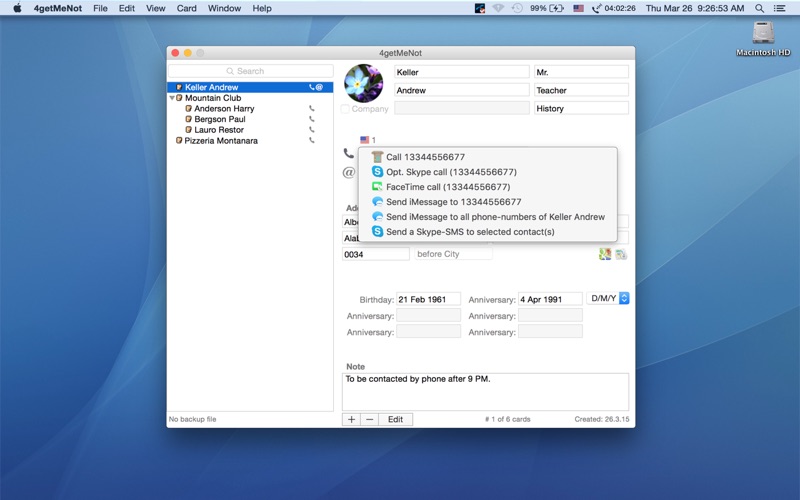Viewport: 800px width, 500px height.
Task: Open the maps icon next to address
Action: point(605,254)
